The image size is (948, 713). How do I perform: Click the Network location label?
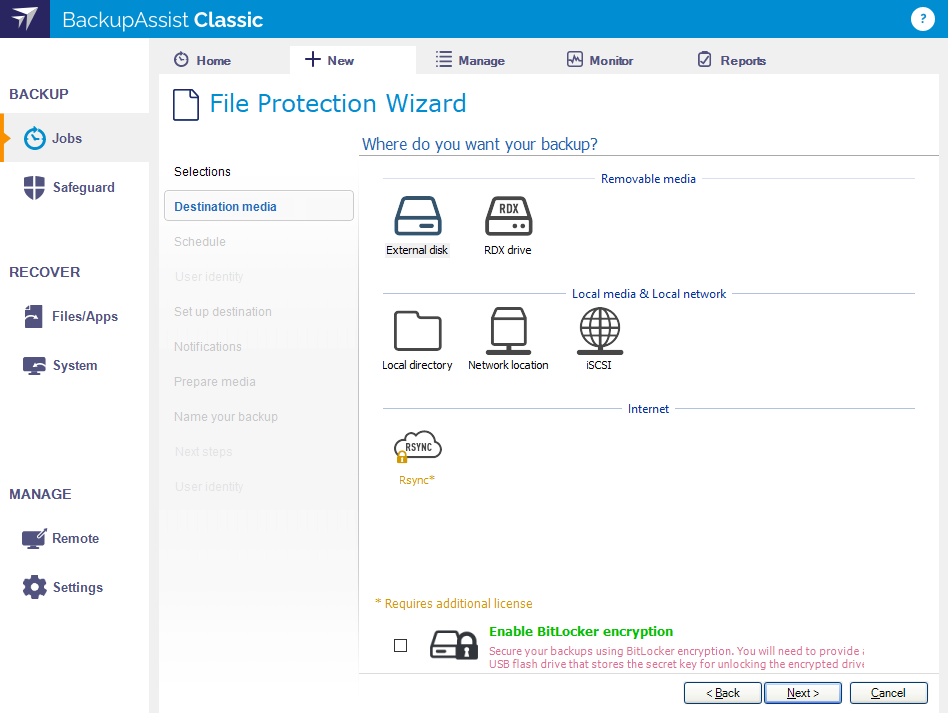coord(508,365)
